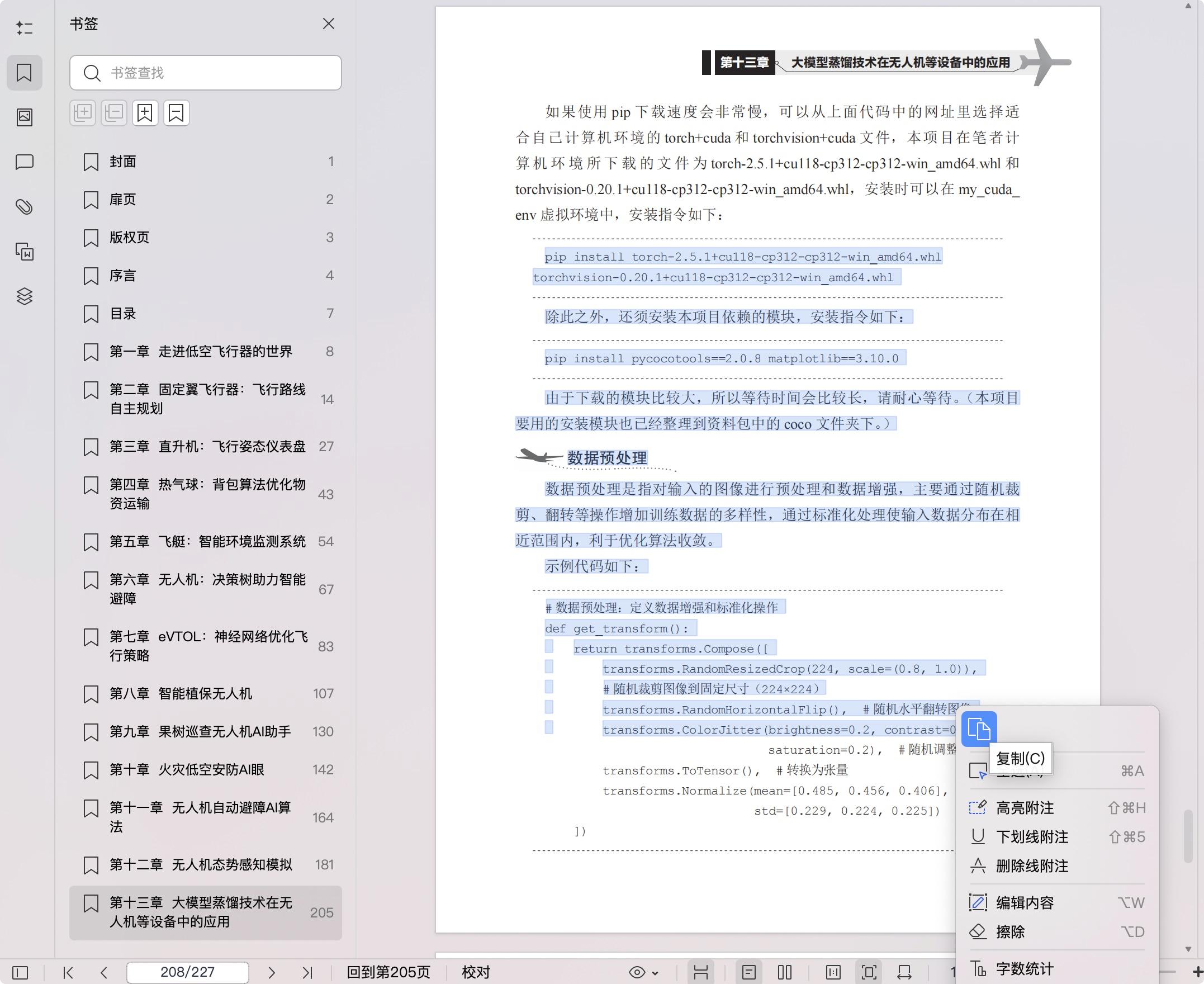Open bookmark 封面
The width and height of the screenshot is (1204, 984).
pos(206,162)
